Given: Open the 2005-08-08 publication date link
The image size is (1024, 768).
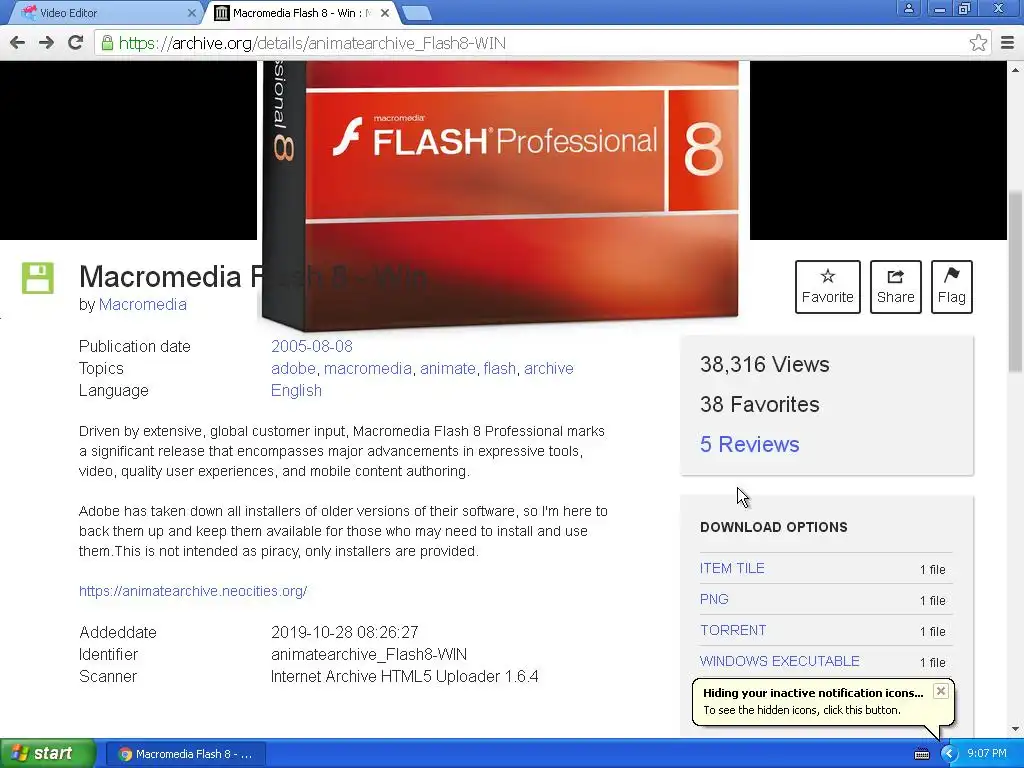Looking at the screenshot, I should 312,346.
